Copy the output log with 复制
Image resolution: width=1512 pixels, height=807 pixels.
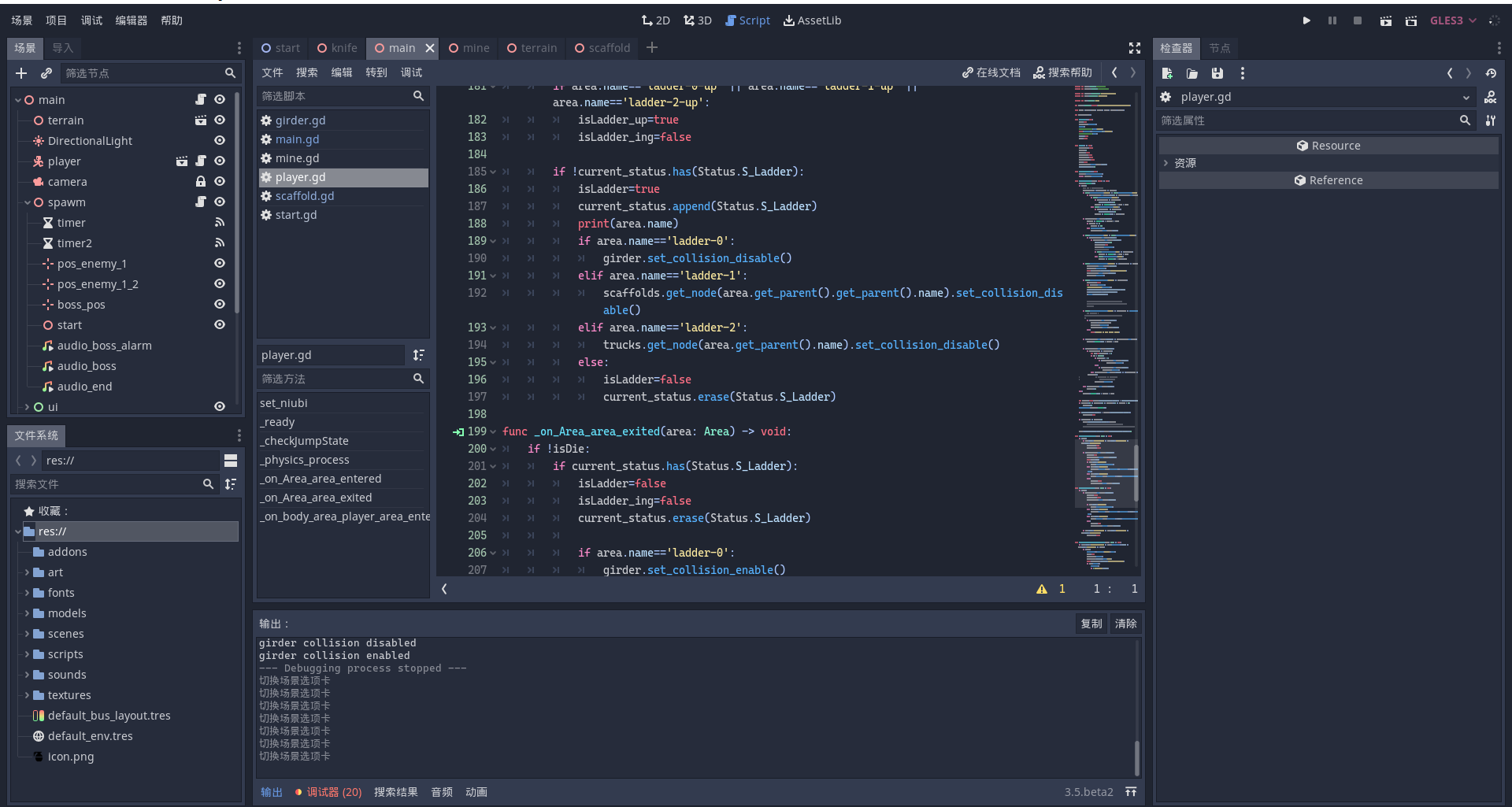click(x=1091, y=624)
